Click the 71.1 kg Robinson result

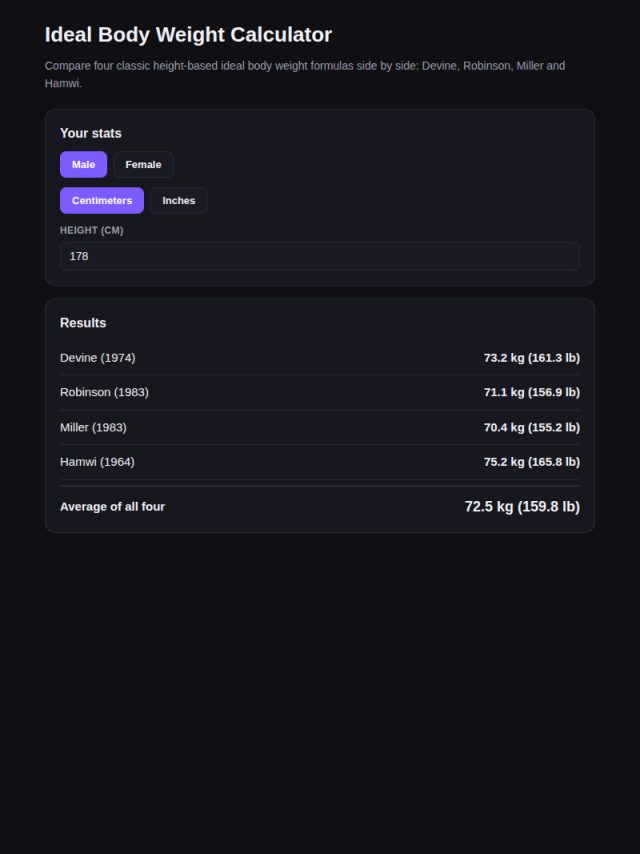pyautogui.click(x=532, y=392)
